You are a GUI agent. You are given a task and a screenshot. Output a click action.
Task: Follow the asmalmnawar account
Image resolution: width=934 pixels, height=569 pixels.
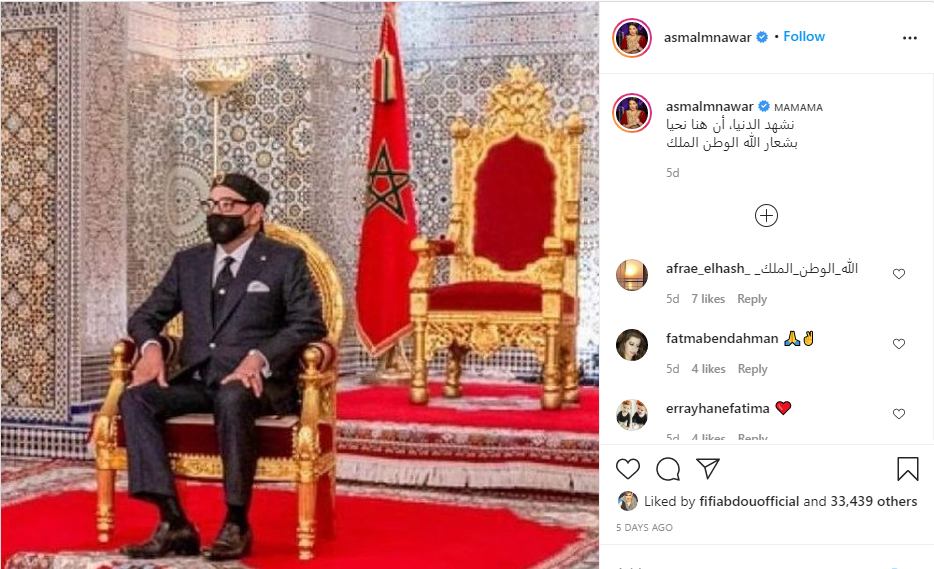click(x=804, y=36)
